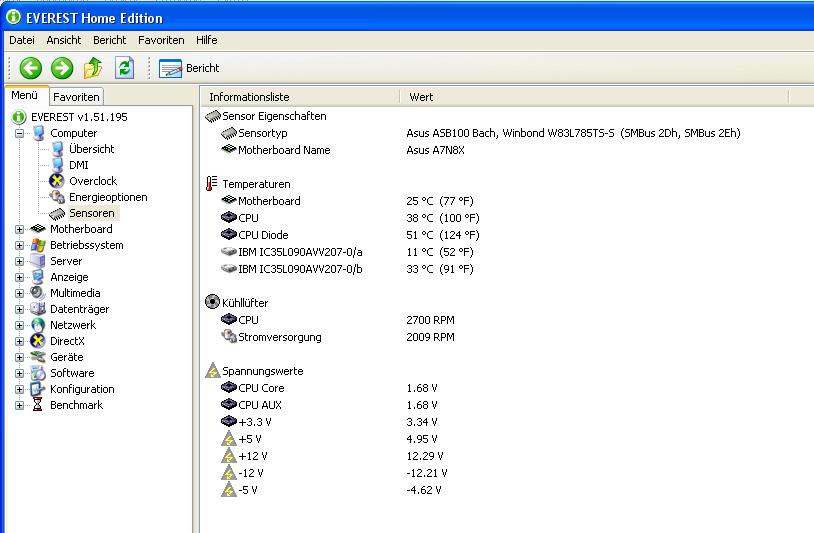Click the Overclock icon
Image resolution: width=814 pixels, height=533 pixels.
pyautogui.click(x=57, y=181)
